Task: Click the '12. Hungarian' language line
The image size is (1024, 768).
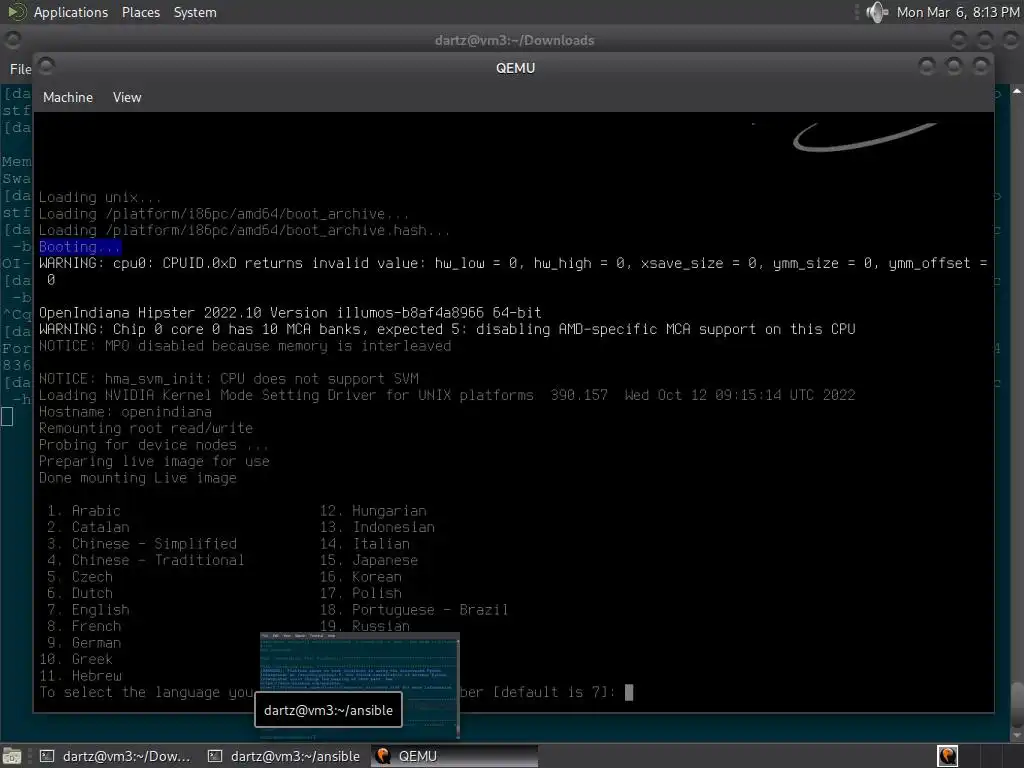Action: [372, 511]
